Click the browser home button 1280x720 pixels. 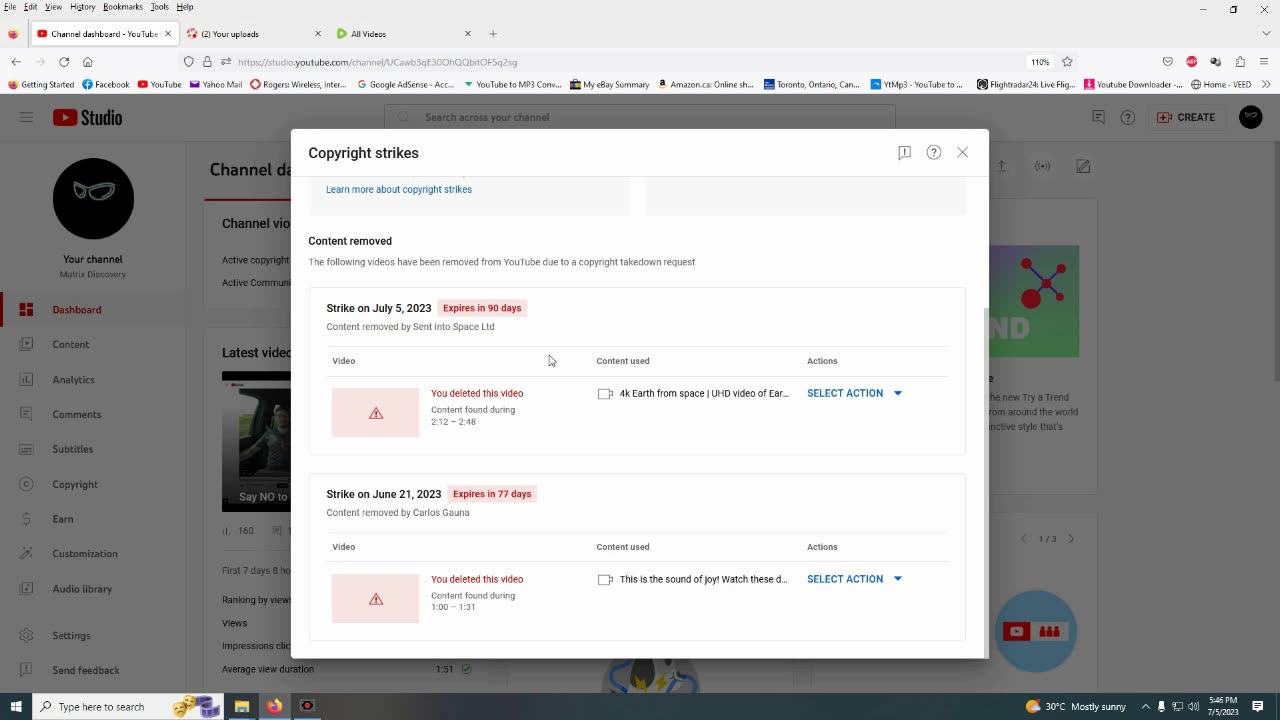click(88, 62)
